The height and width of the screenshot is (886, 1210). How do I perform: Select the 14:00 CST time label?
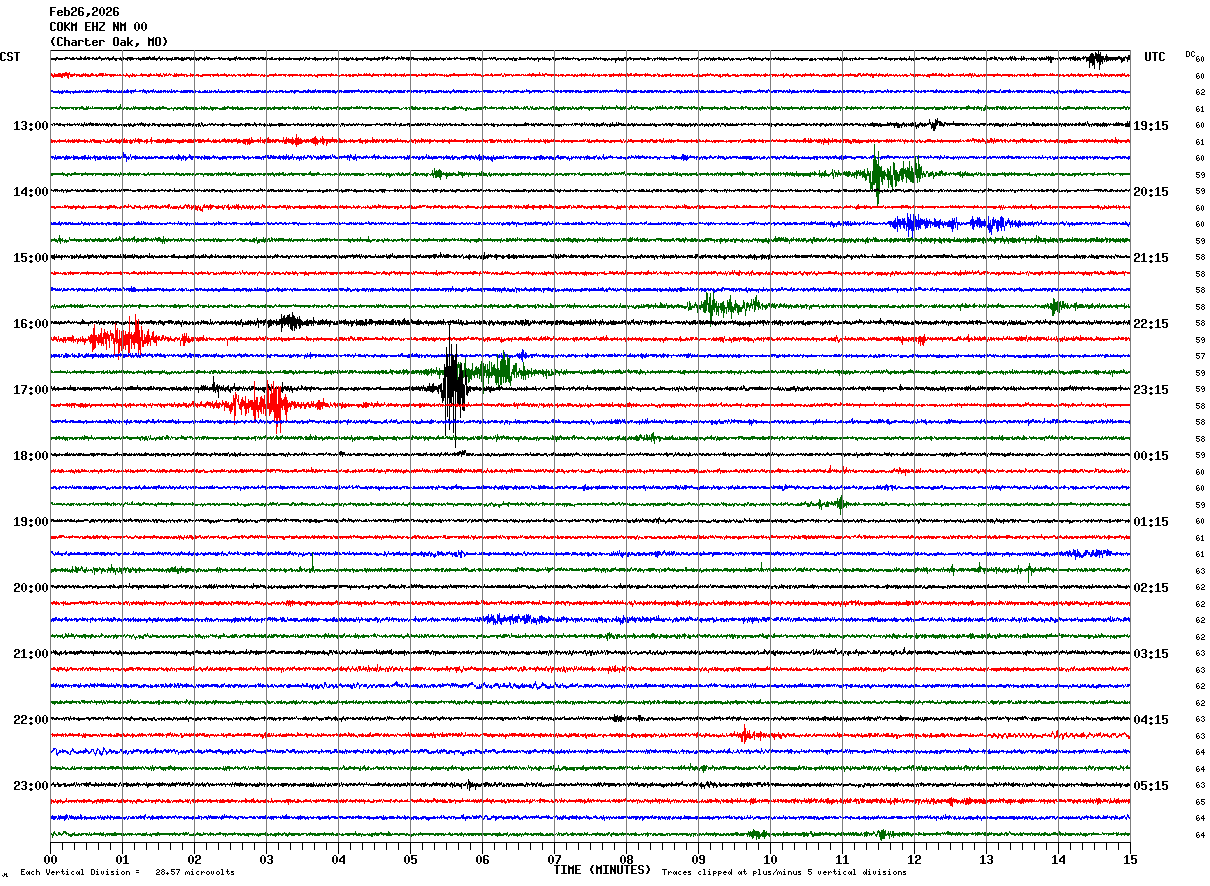pos(31,192)
